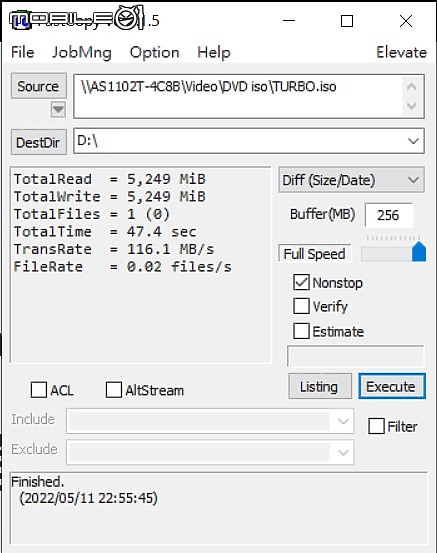This screenshot has width=437, height=553.
Task: Click the Listing button
Action: click(x=320, y=387)
